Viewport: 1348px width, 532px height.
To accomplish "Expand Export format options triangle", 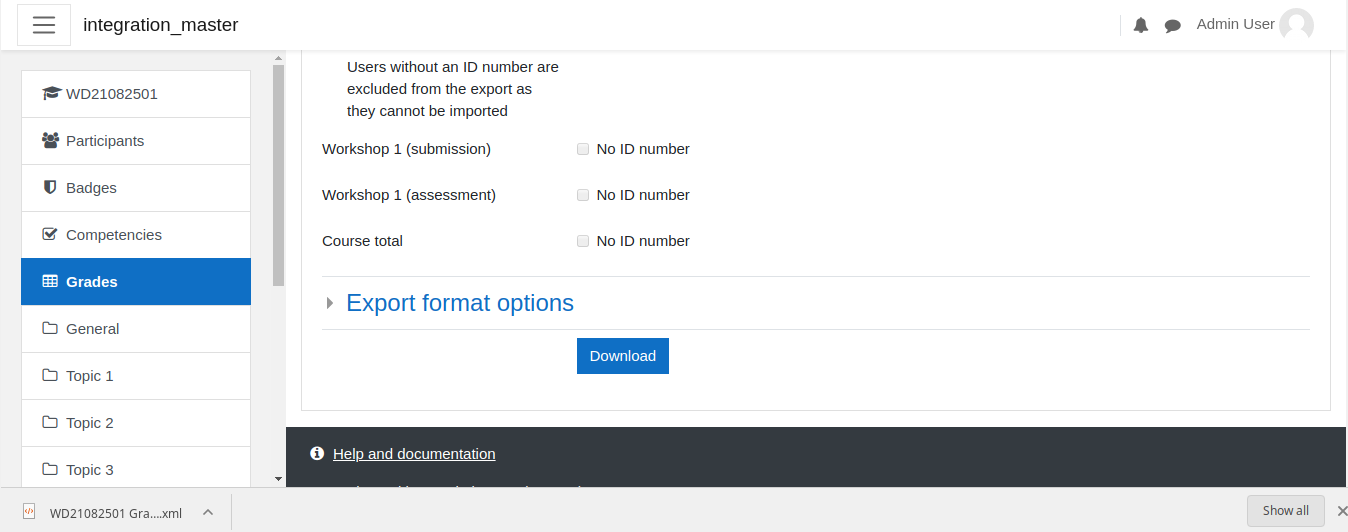I will click(330, 304).
